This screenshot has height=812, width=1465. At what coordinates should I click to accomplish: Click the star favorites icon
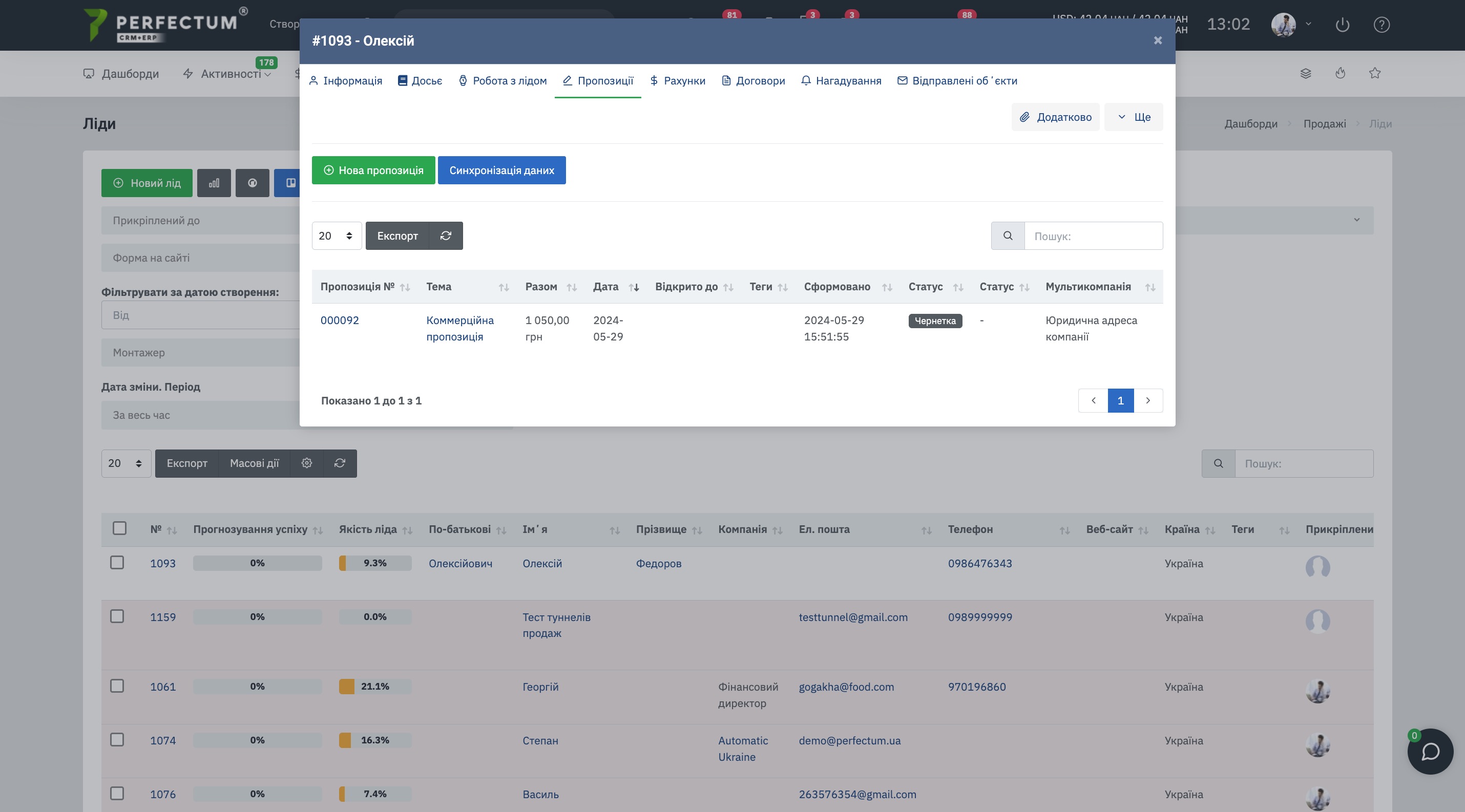click(1374, 73)
